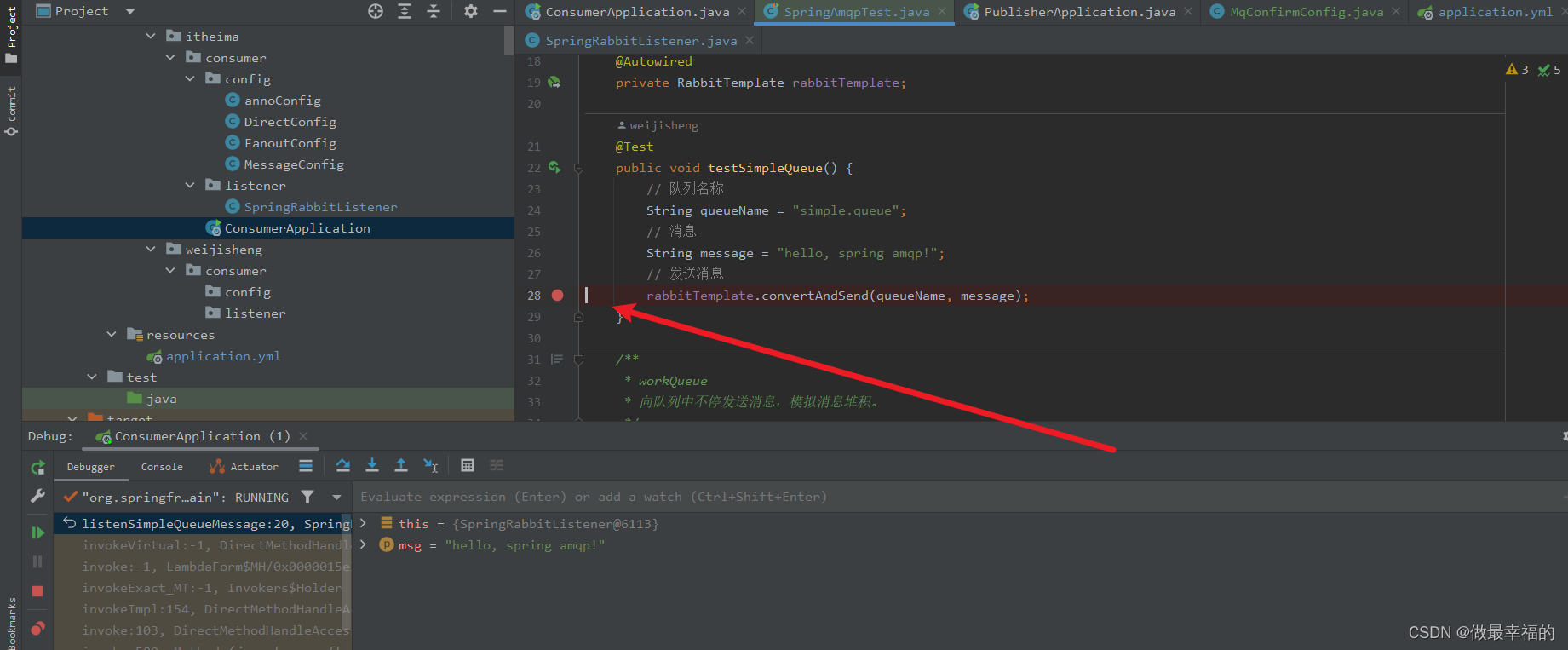
Task: Click the Select Opened File target icon
Action: coord(376,11)
